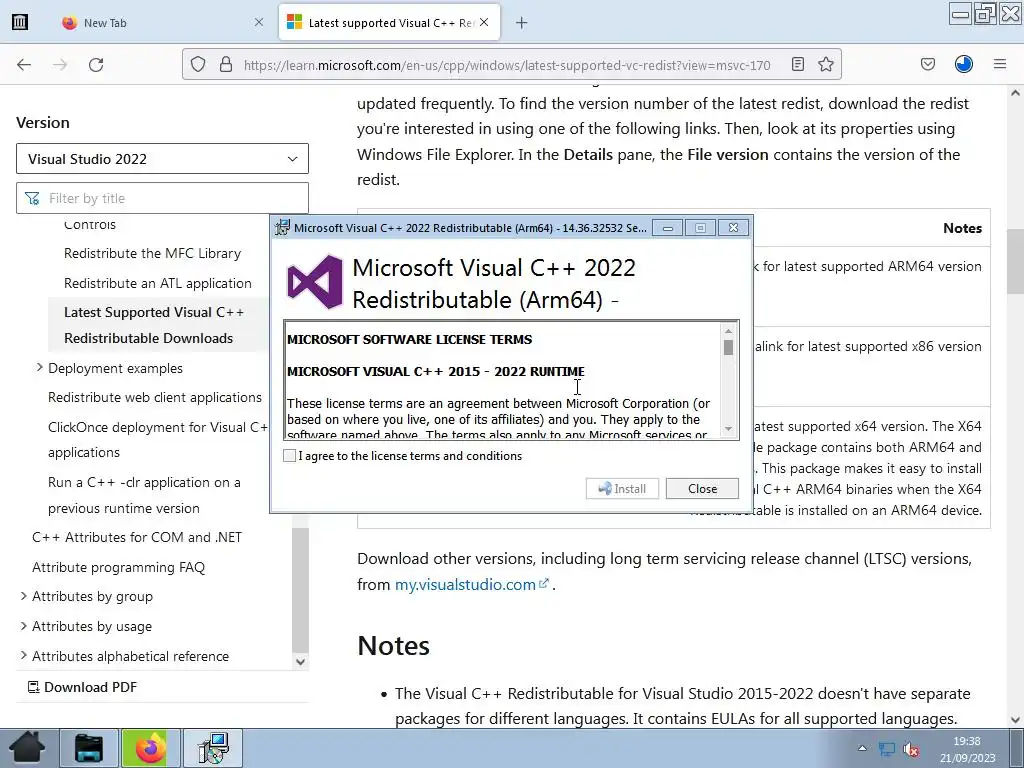Image resolution: width=1024 pixels, height=768 pixels.
Task: Show hidden tray icons arrow
Action: click(862, 748)
